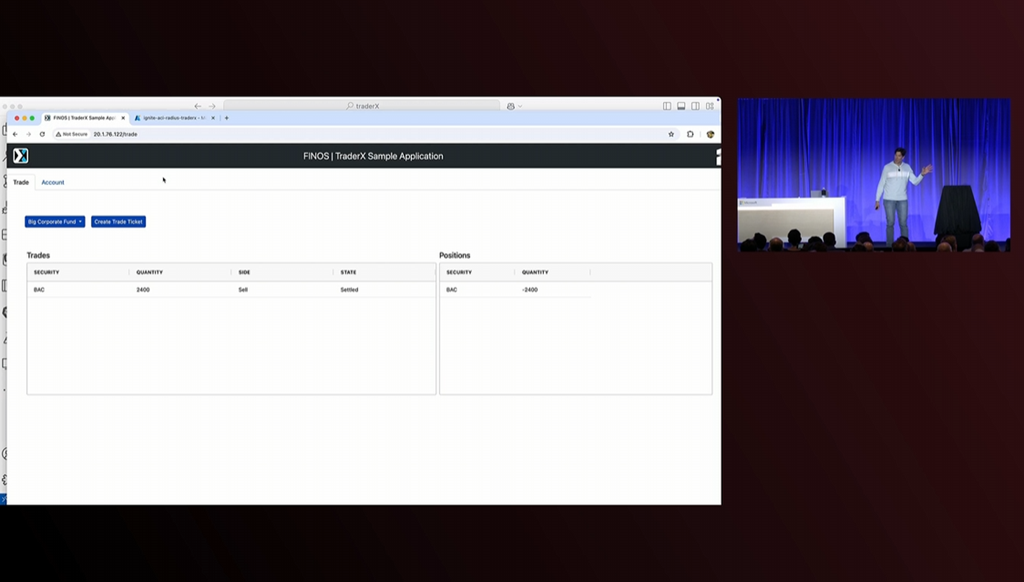Switch to the ignite-aci-radius-traderx browser tab

tap(170, 118)
